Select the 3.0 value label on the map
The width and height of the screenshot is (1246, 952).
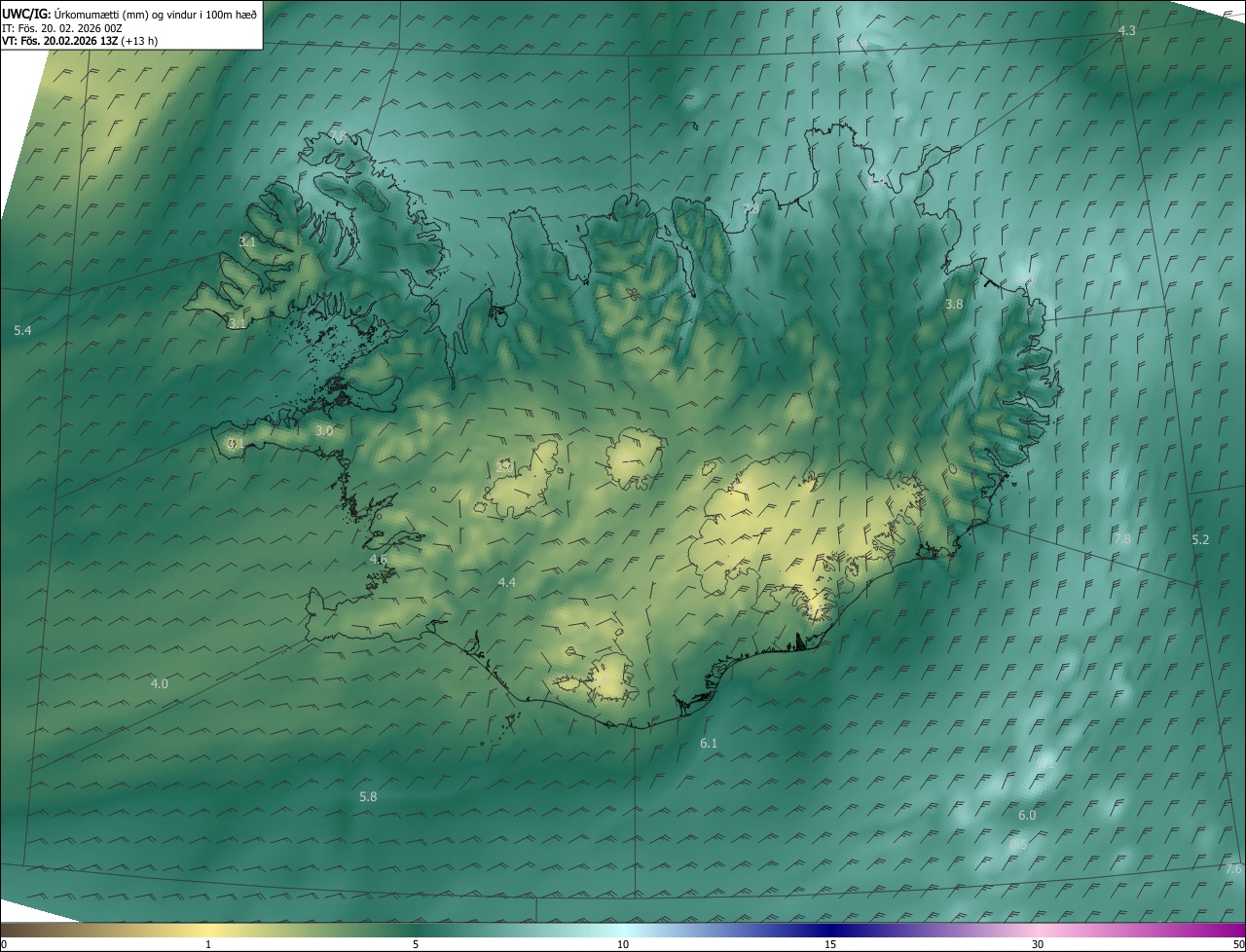pos(324,430)
